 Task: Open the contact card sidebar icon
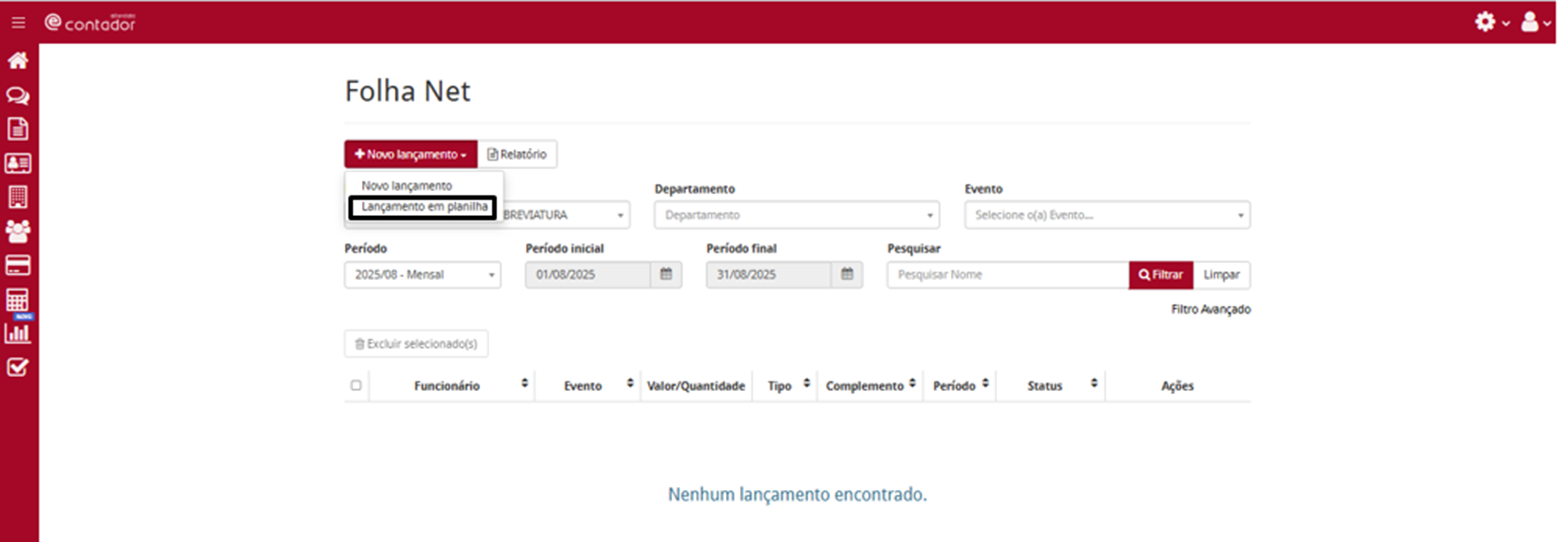[18, 162]
